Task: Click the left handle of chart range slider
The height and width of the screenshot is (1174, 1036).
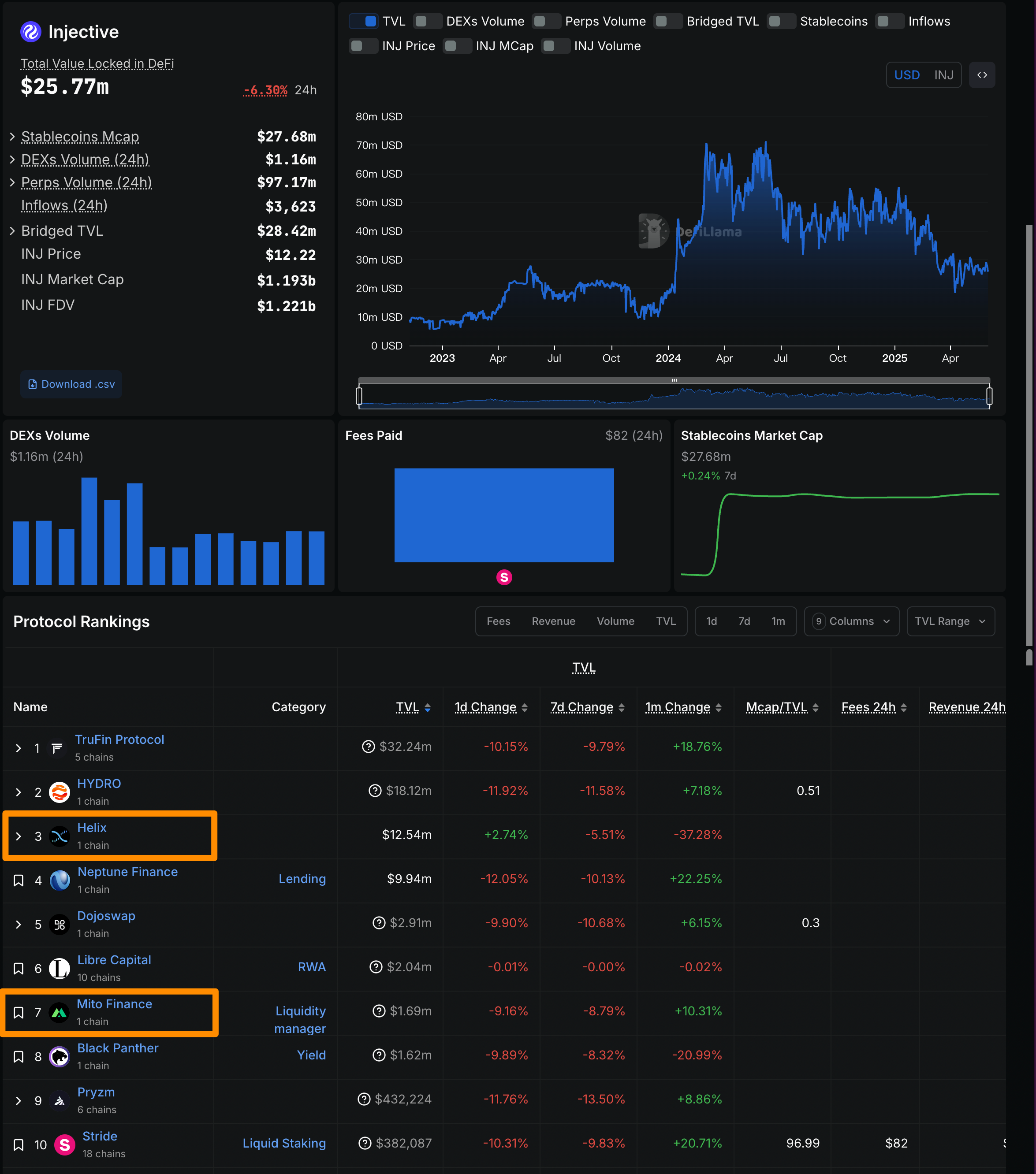Action: coord(359,396)
